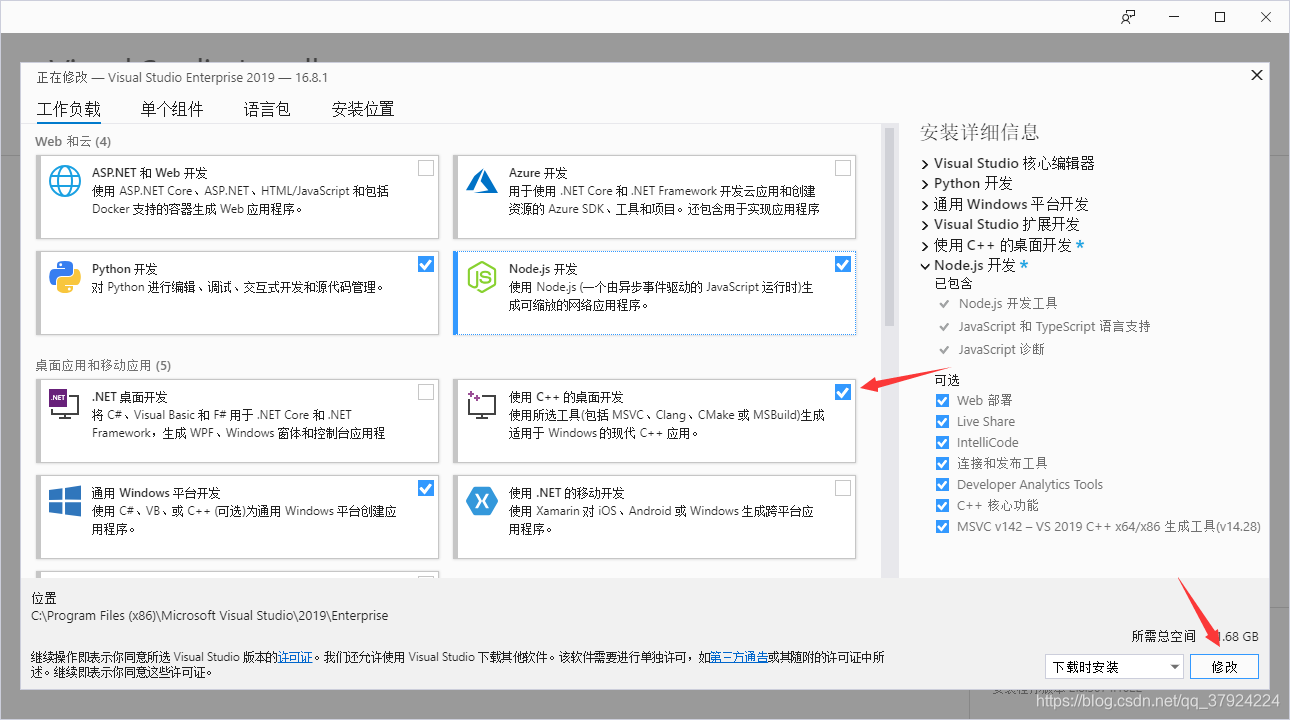Toggle the 使用 C++ 的桌面开发 checkbox

843,392
